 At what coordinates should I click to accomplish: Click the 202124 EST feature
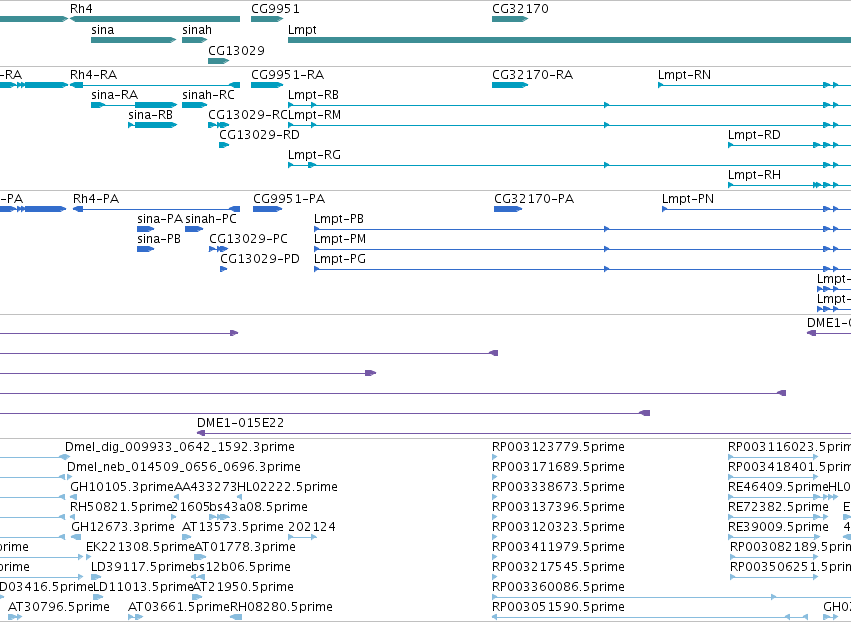click(x=302, y=537)
